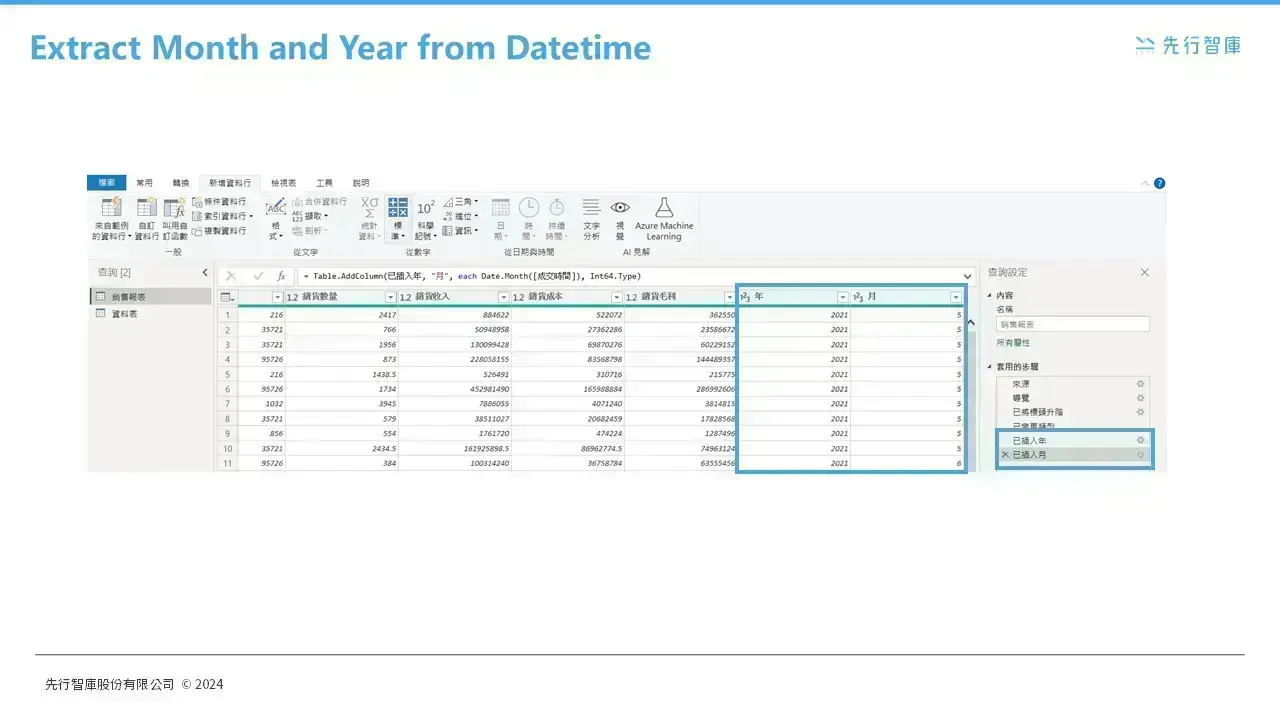The image size is (1280, 720).
Task: Open Azure Machine Learning flask icon
Action: pos(664,207)
